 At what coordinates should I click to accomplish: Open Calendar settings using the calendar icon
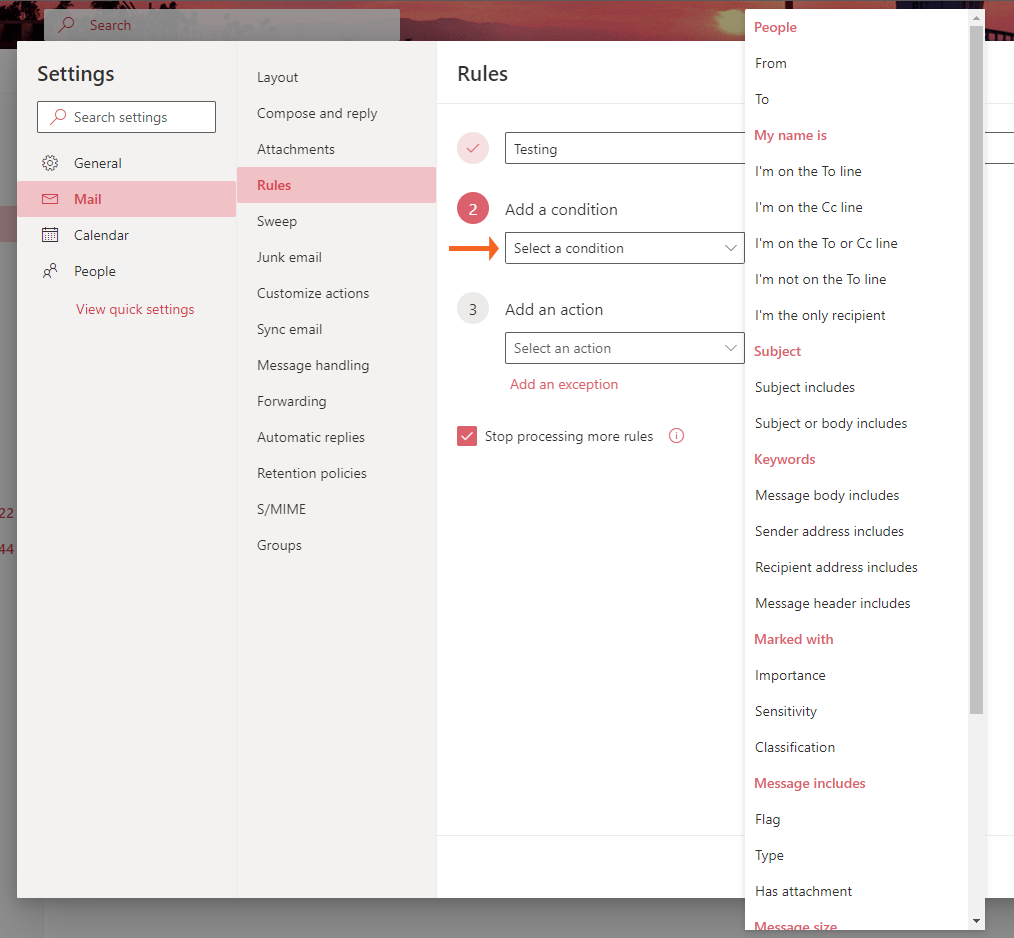click(x=49, y=235)
